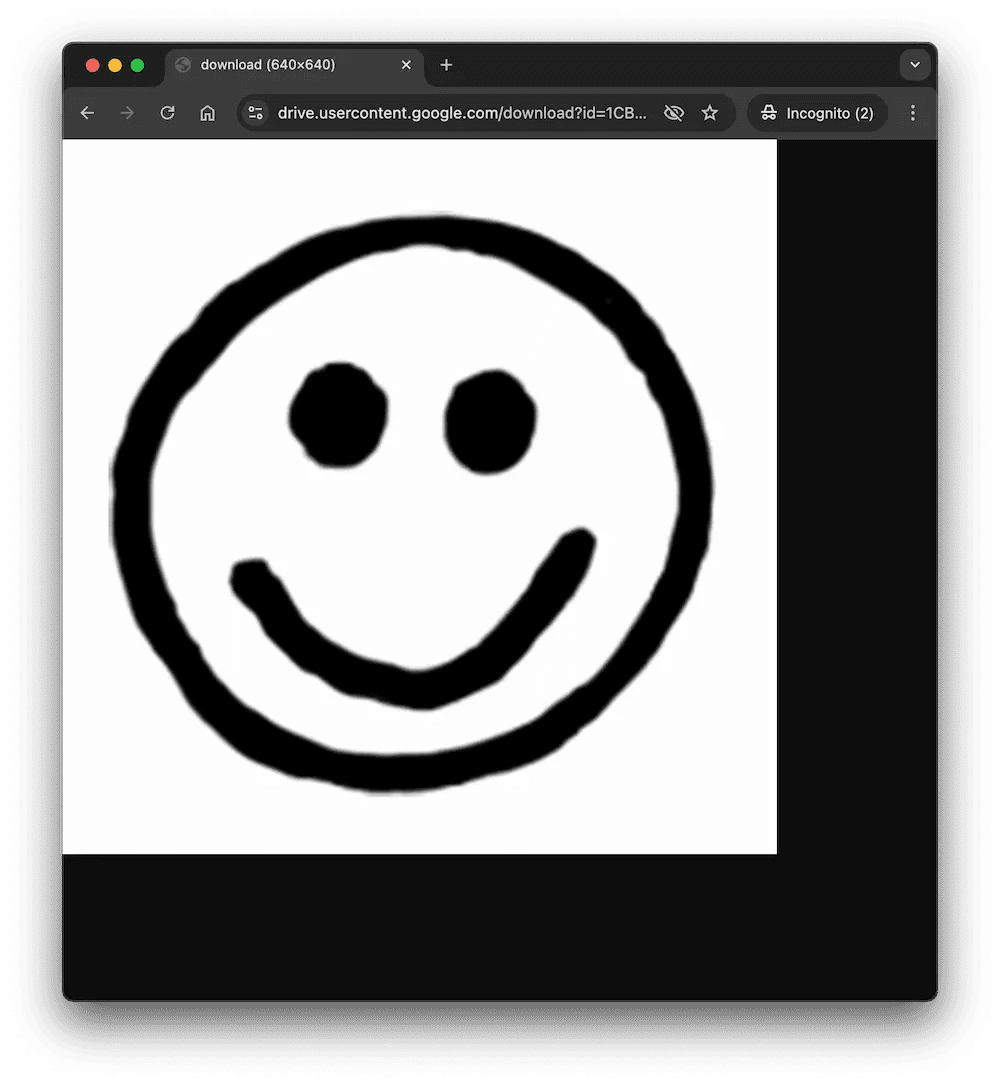This screenshot has width=1000, height=1084.
Task: Click the smiley face image
Action: click(x=420, y=496)
